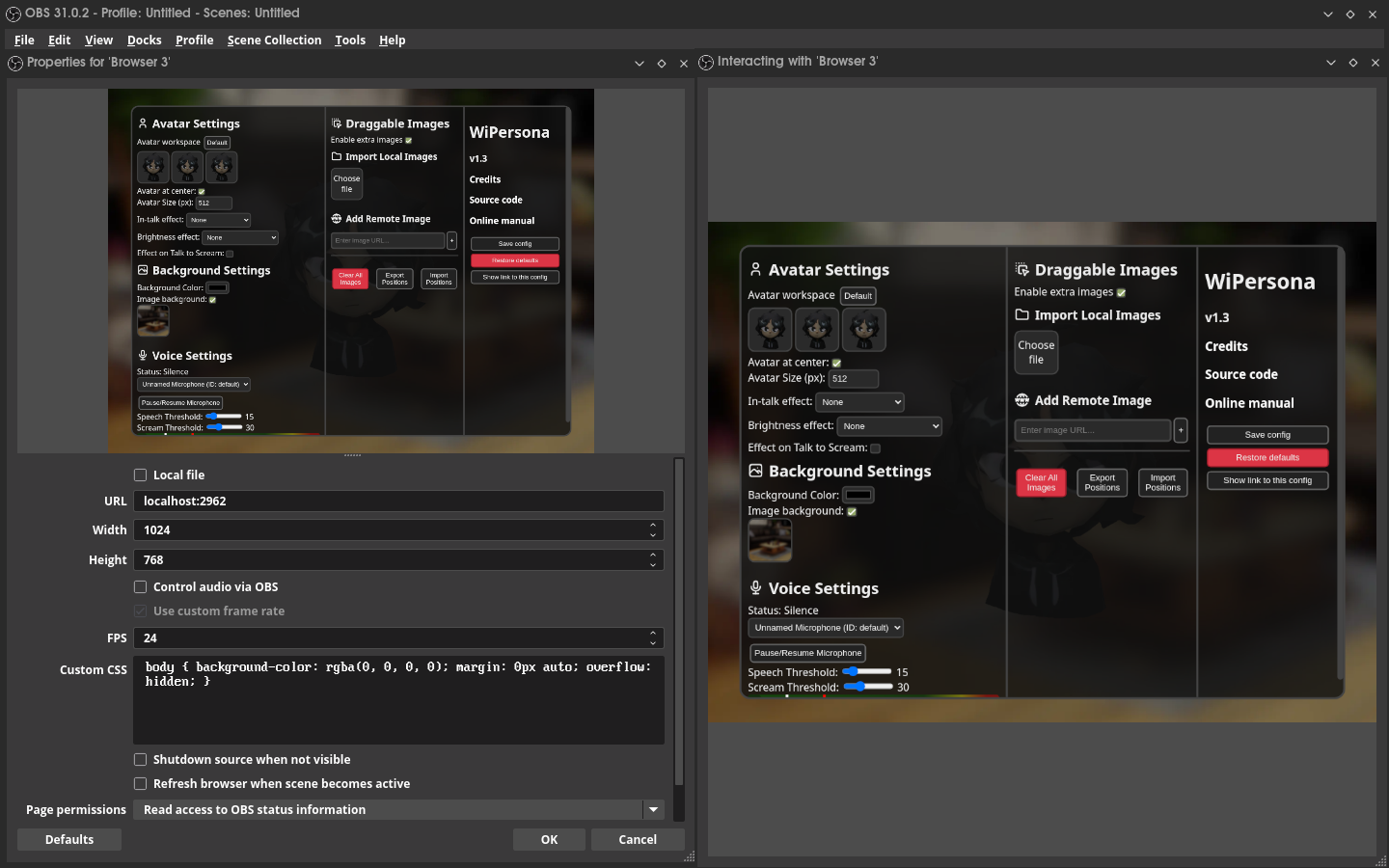The image size is (1389, 868).
Task: Click Pause/Resume Microphone in Interact window
Action: click(807, 653)
